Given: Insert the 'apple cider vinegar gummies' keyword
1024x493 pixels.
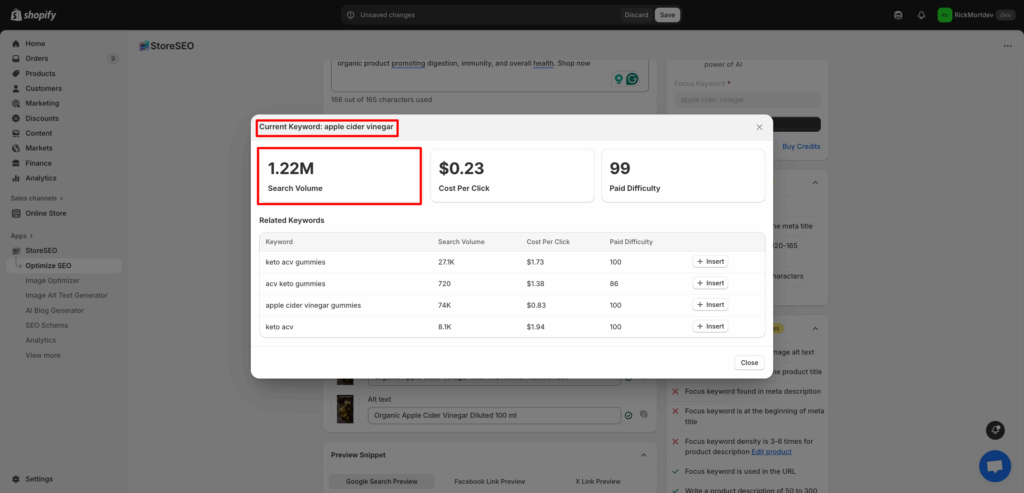Looking at the screenshot, I should (710, 305).
